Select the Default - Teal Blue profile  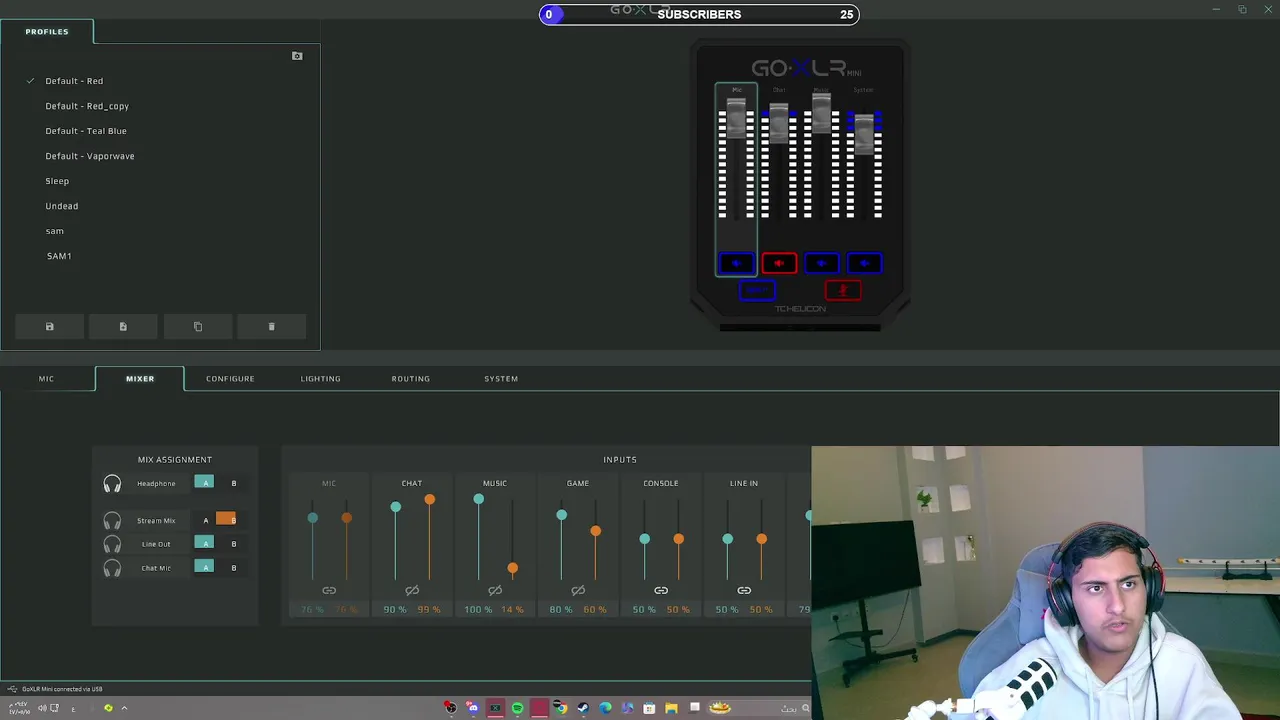(x=86, y=131)
